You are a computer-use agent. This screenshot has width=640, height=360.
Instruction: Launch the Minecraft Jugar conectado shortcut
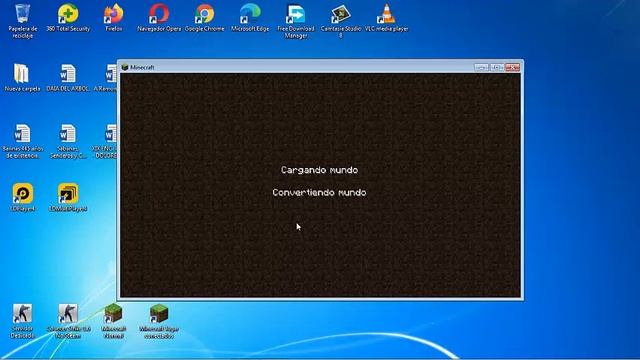(x=159, y=321)
